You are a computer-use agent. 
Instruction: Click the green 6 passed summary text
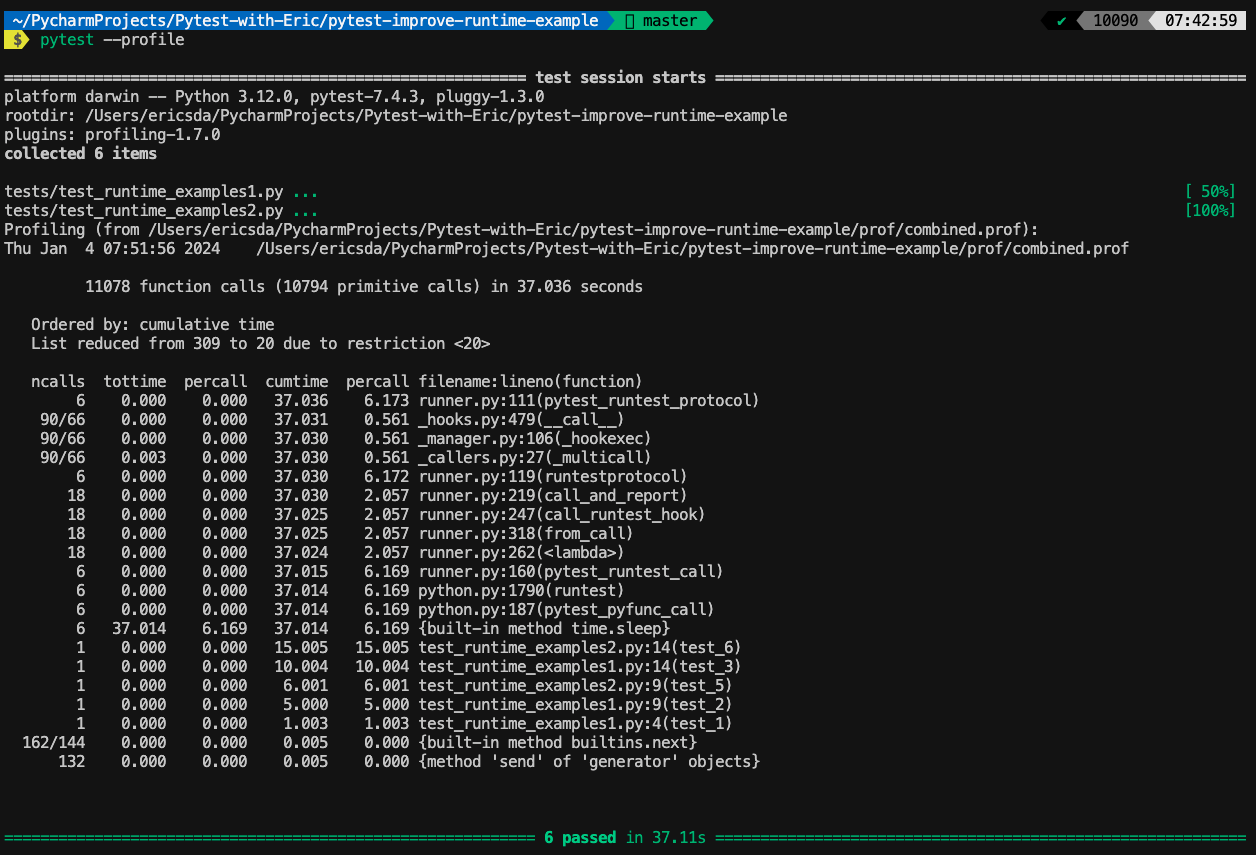tap(580, 837)
